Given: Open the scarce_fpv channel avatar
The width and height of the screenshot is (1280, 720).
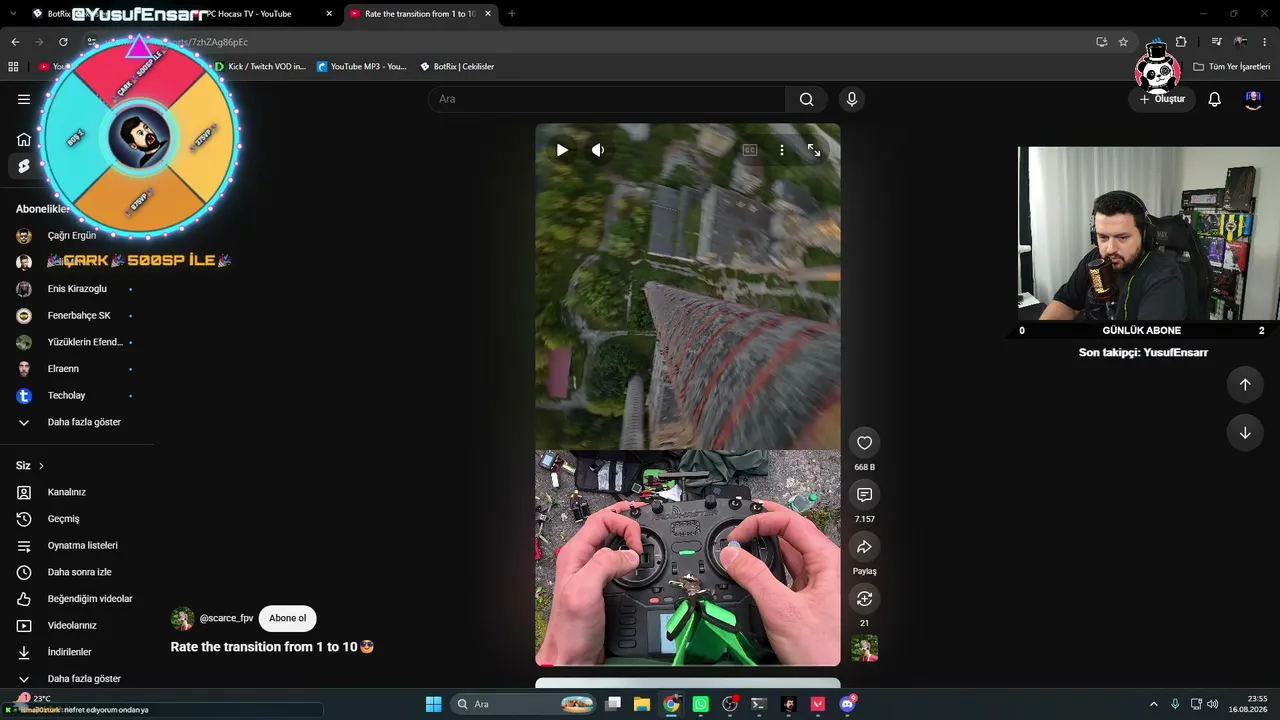Looking at the screenshot, I should point(182,619).
